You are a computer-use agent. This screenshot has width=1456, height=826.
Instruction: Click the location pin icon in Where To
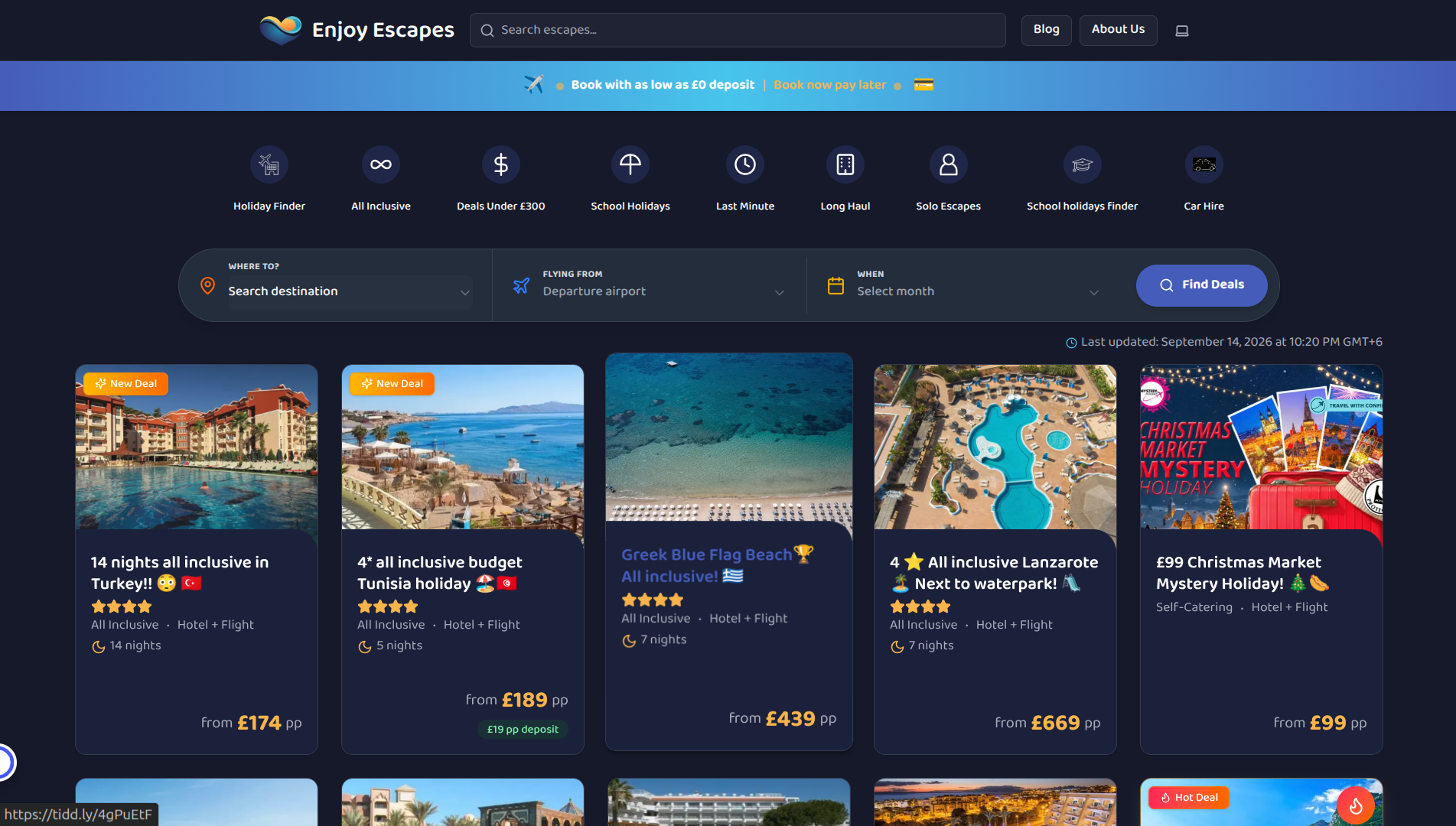(207, 285)
